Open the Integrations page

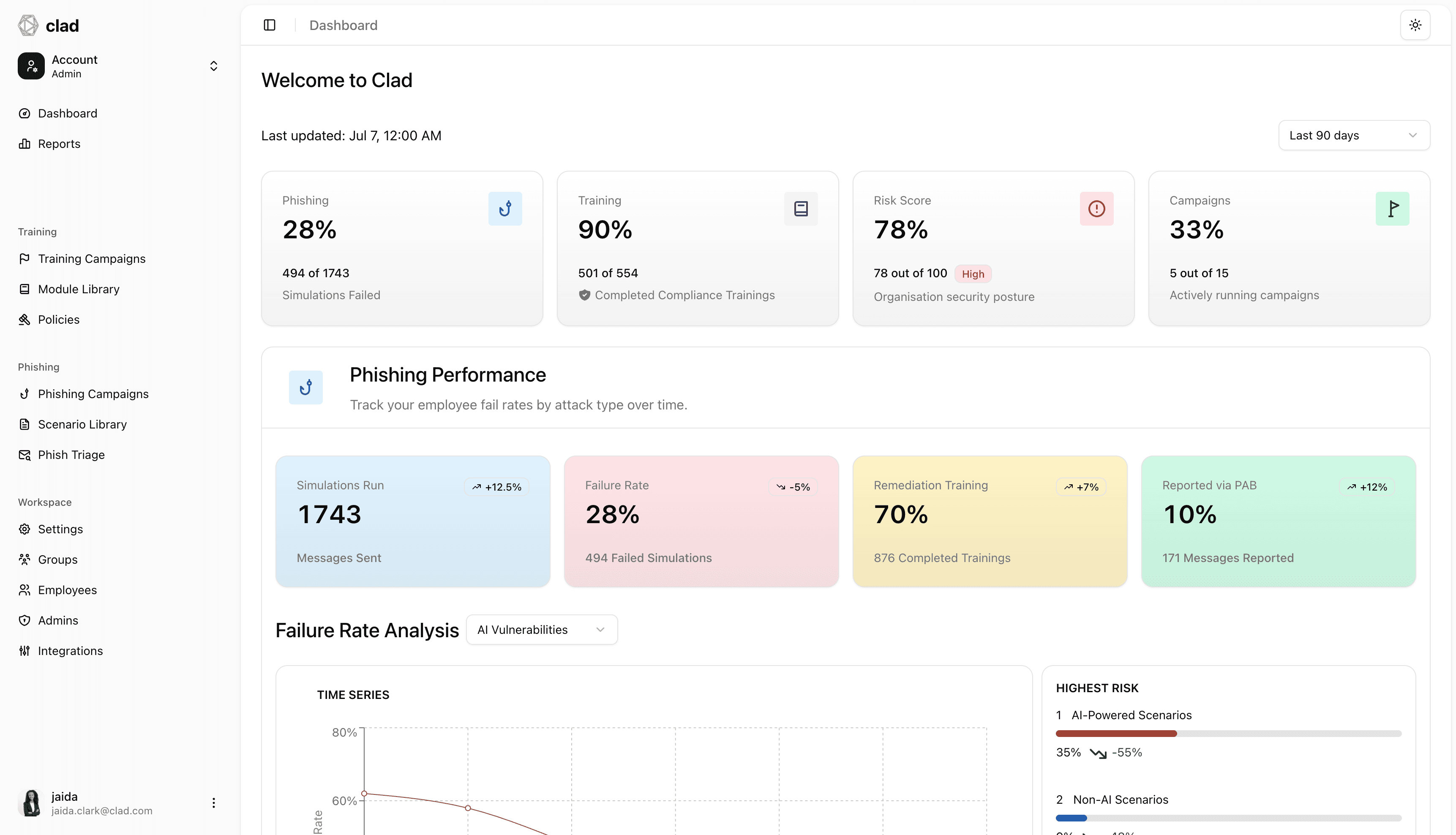[118, 651]
